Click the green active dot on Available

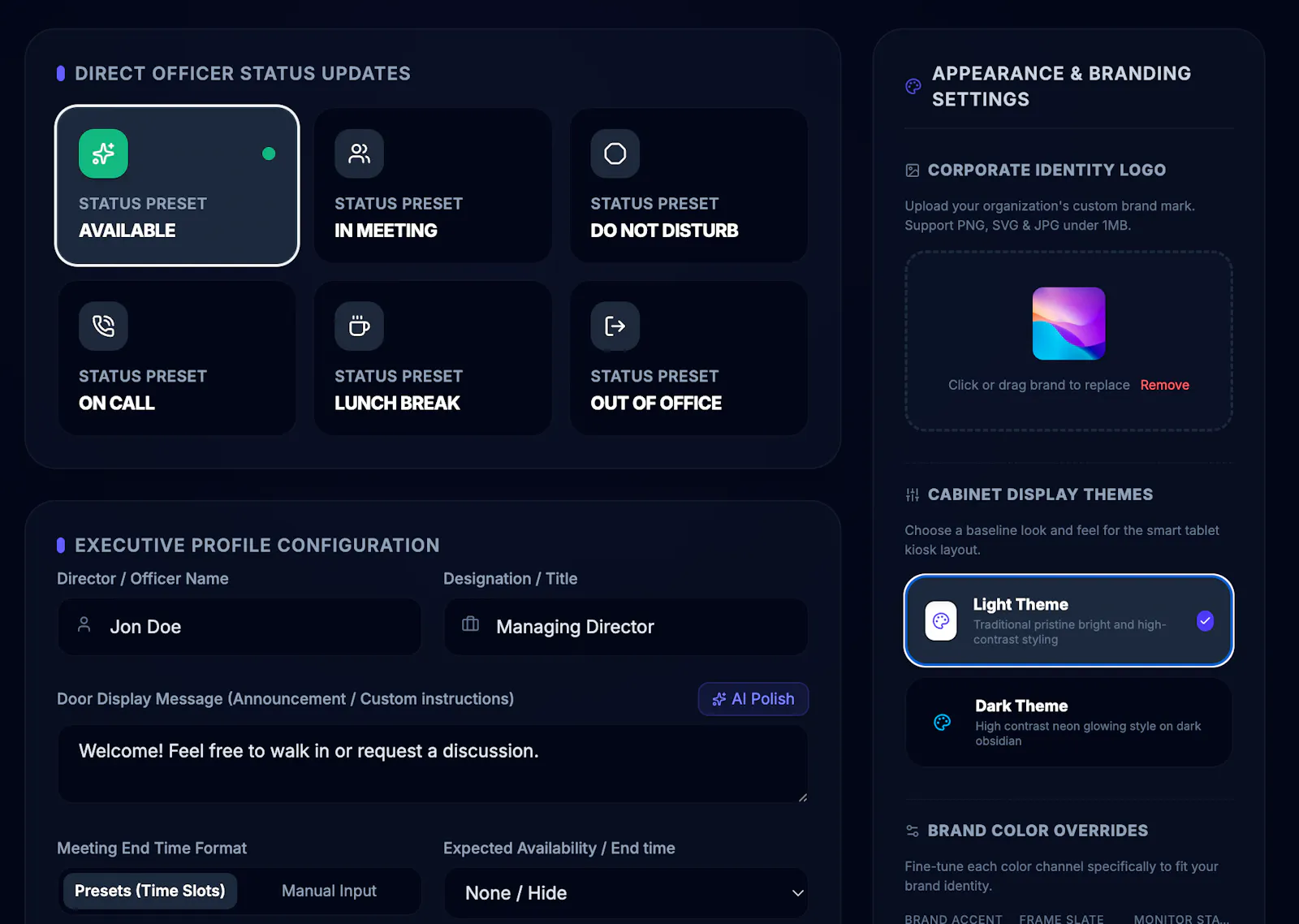pos(269,153)
